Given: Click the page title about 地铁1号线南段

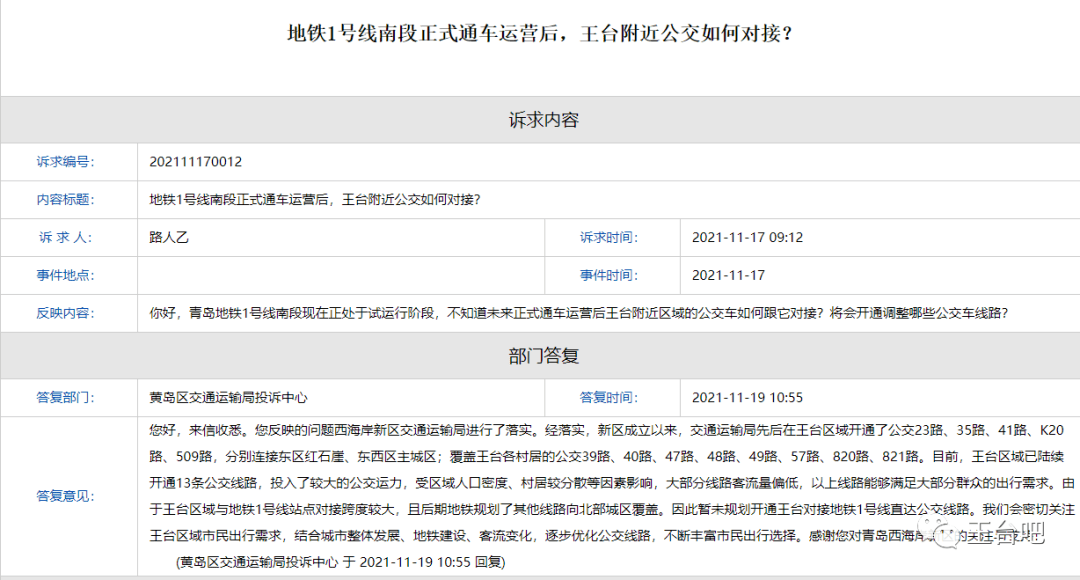Looking at the screenshot, I should click(x=540, y=34).
